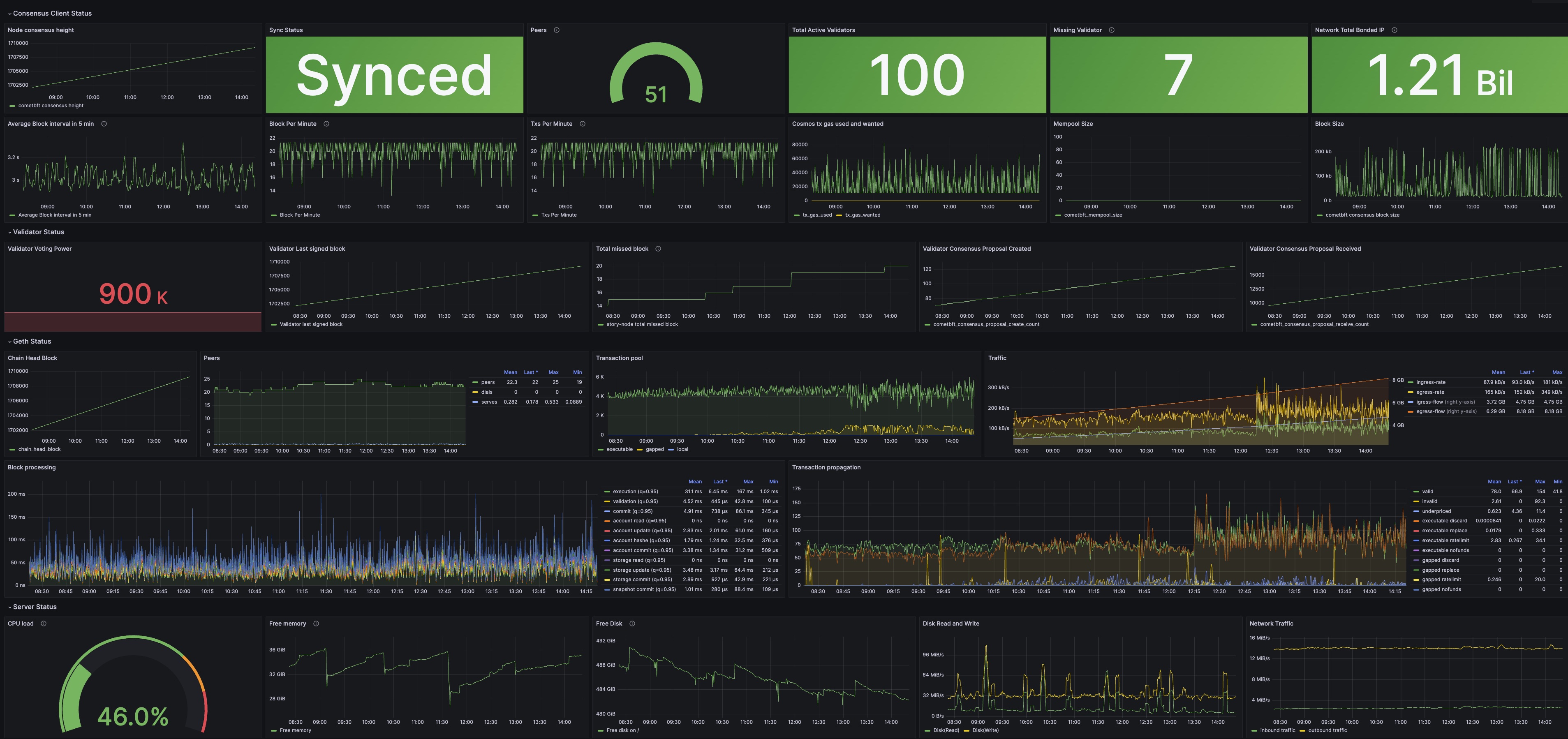Toggle outbound traffic series in Network Traffic legend
Screen dimensions: 1568x739
click(x=1327, y=730)
